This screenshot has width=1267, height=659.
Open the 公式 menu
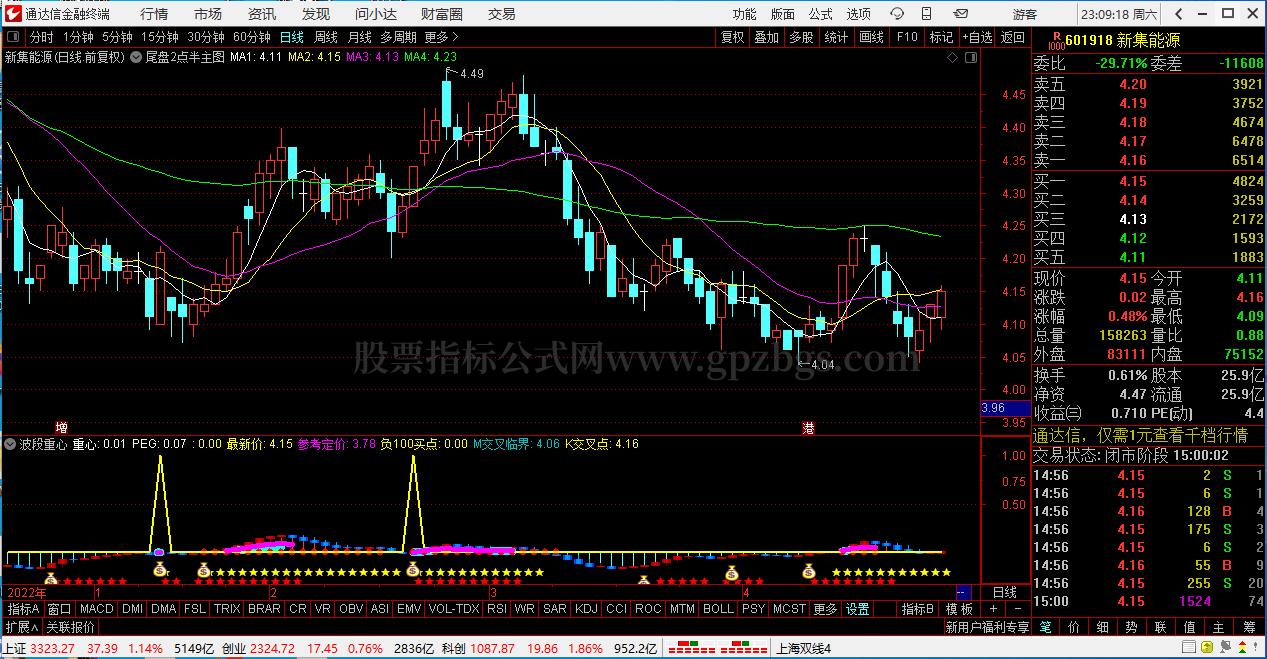820,14
